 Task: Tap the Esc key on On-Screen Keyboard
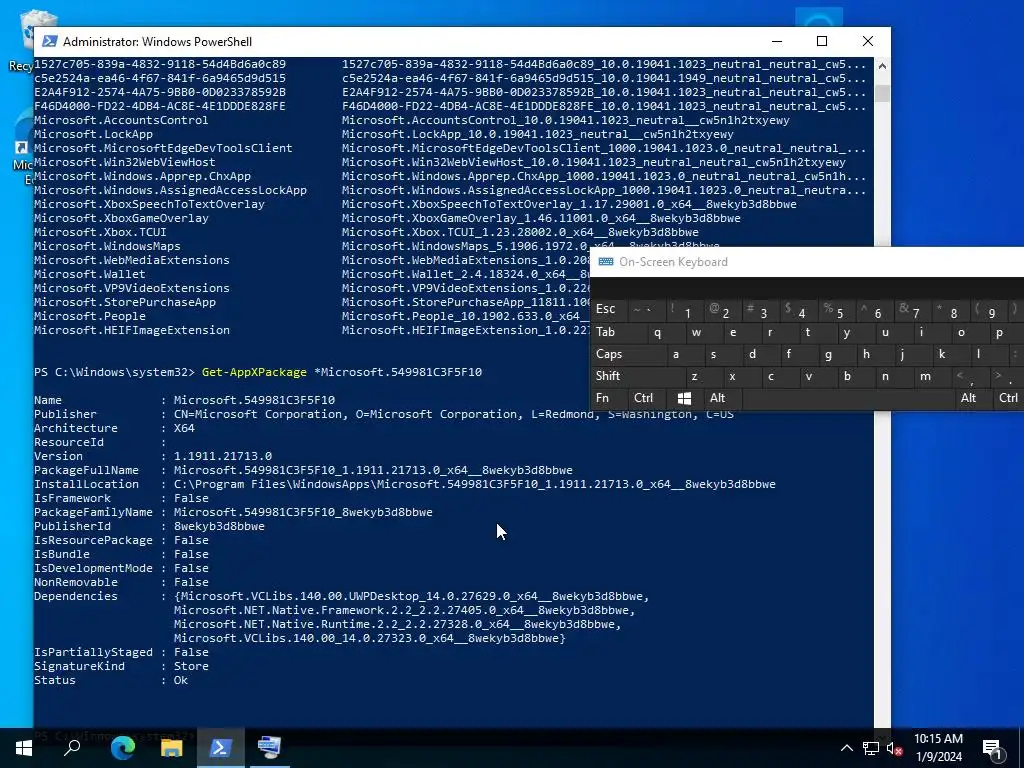(608, 310)
